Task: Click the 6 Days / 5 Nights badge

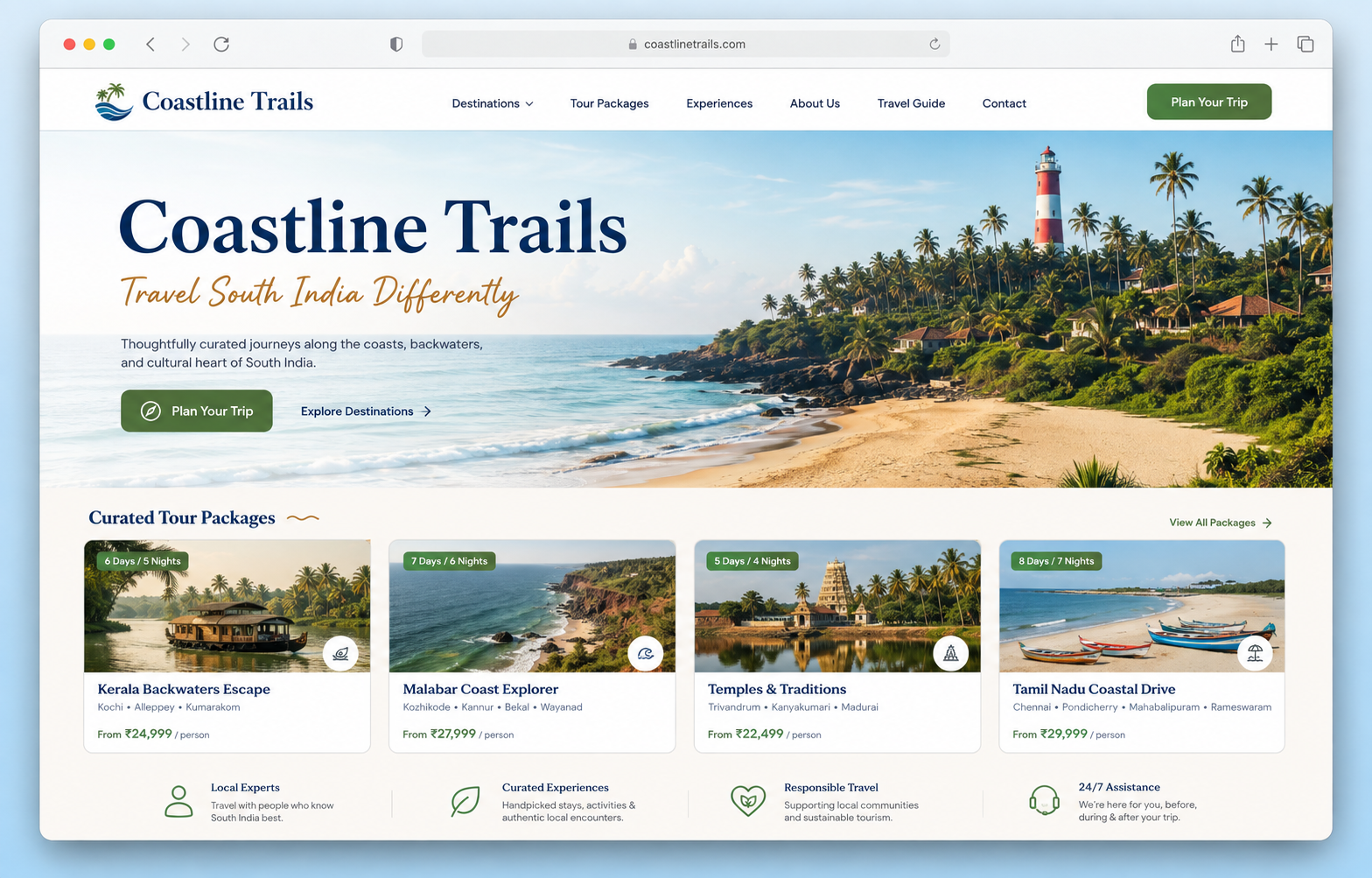Action: [x=143, y=561]
